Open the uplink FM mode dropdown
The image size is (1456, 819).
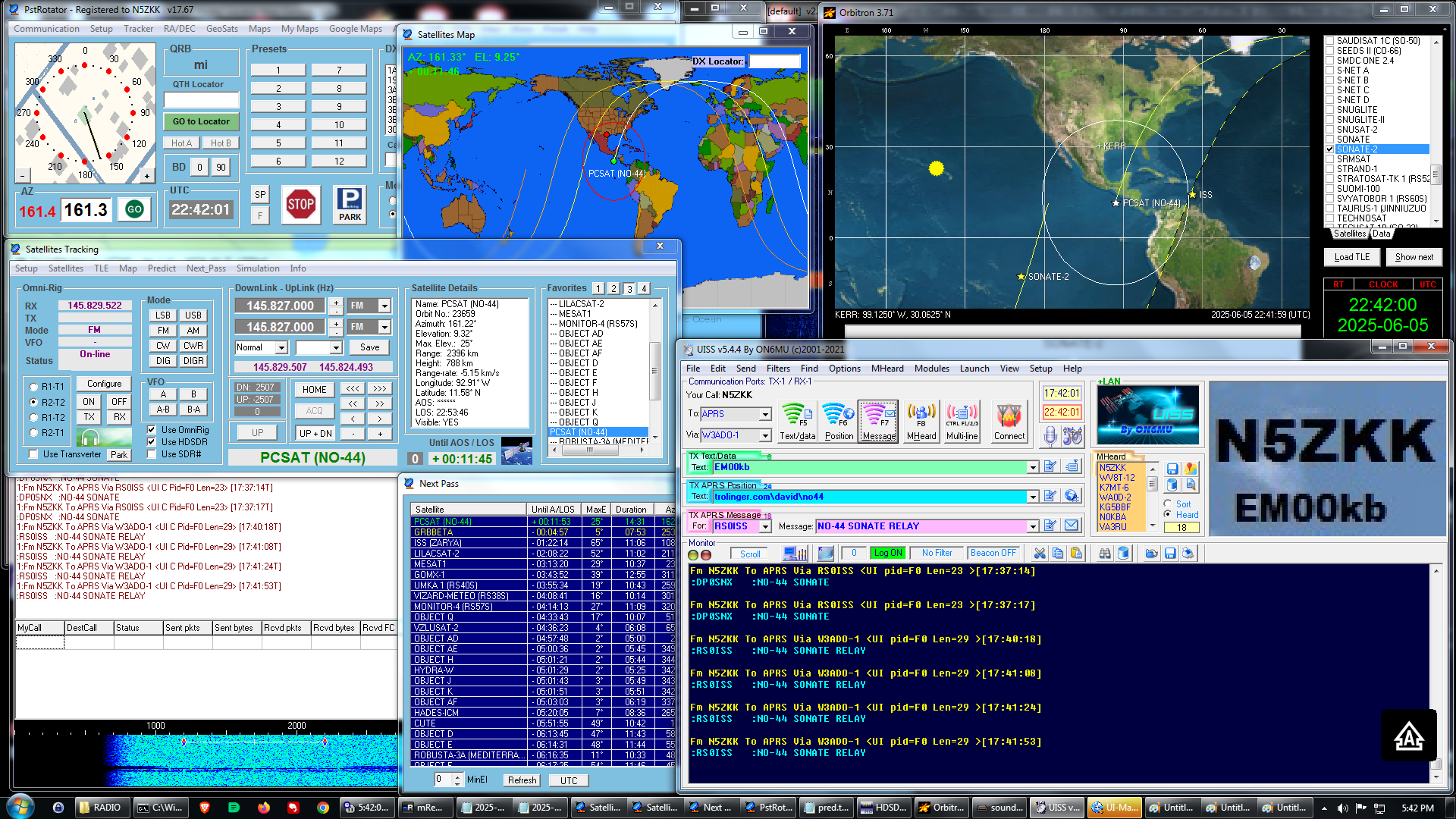(x=384, y=327)
